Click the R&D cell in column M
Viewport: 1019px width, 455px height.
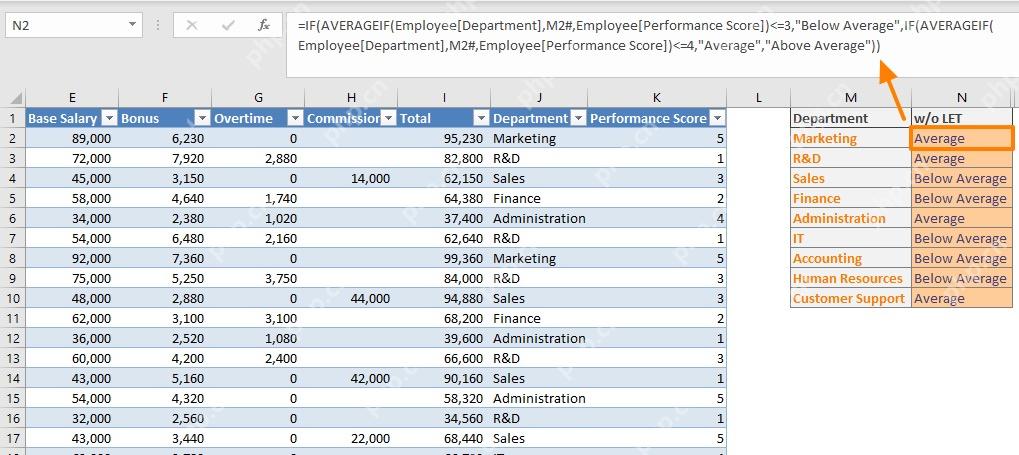(x=851, y=159)
